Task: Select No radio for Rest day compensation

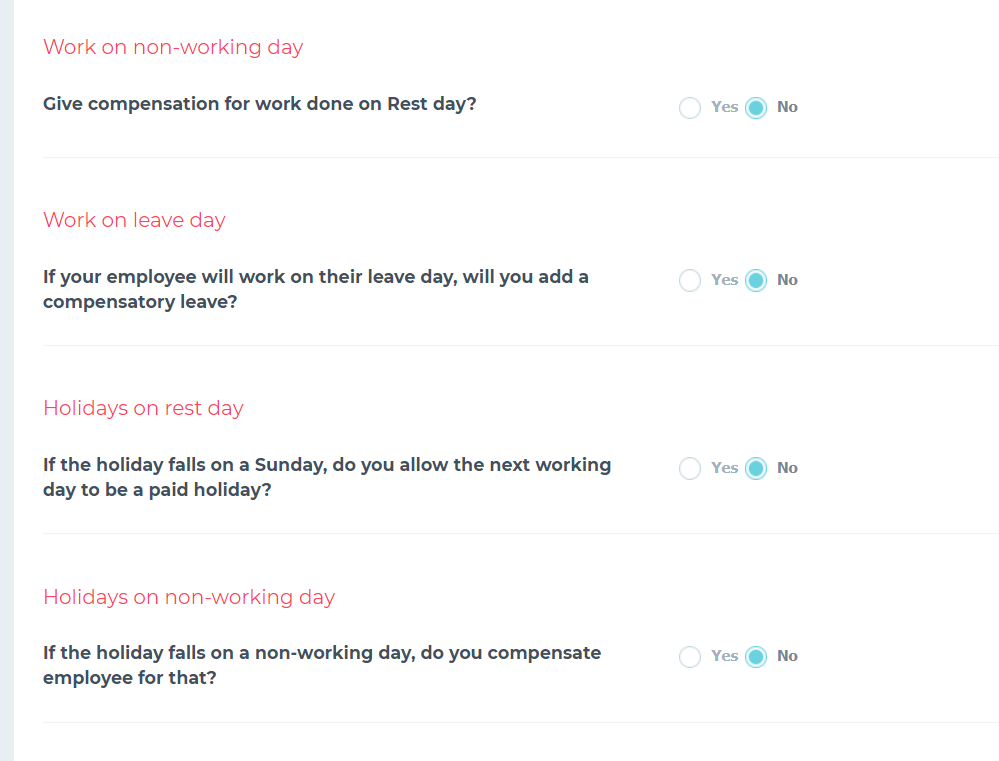Action: 756,108
